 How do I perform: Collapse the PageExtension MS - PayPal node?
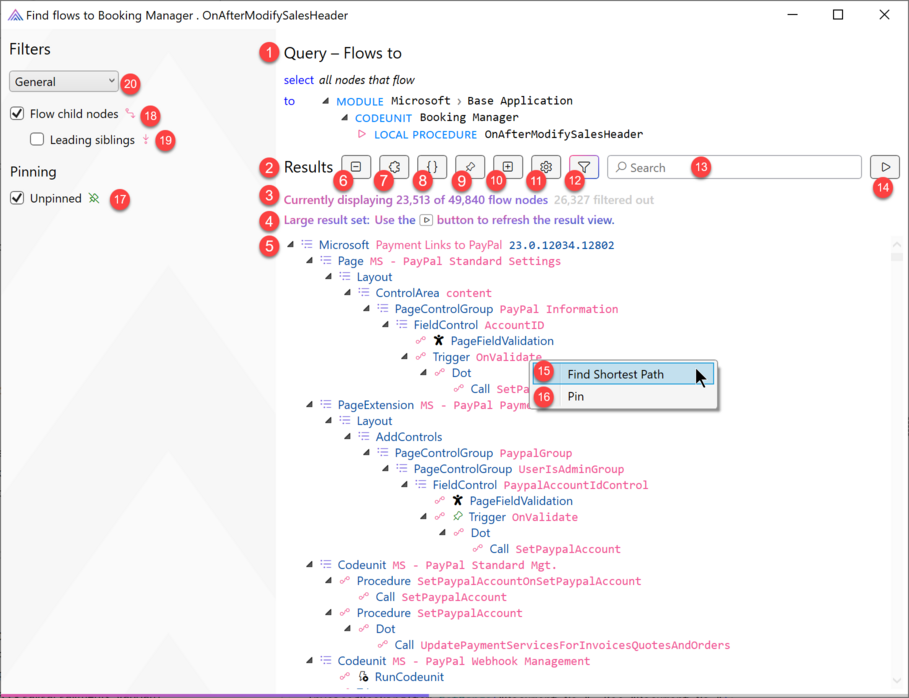(310, 405)
